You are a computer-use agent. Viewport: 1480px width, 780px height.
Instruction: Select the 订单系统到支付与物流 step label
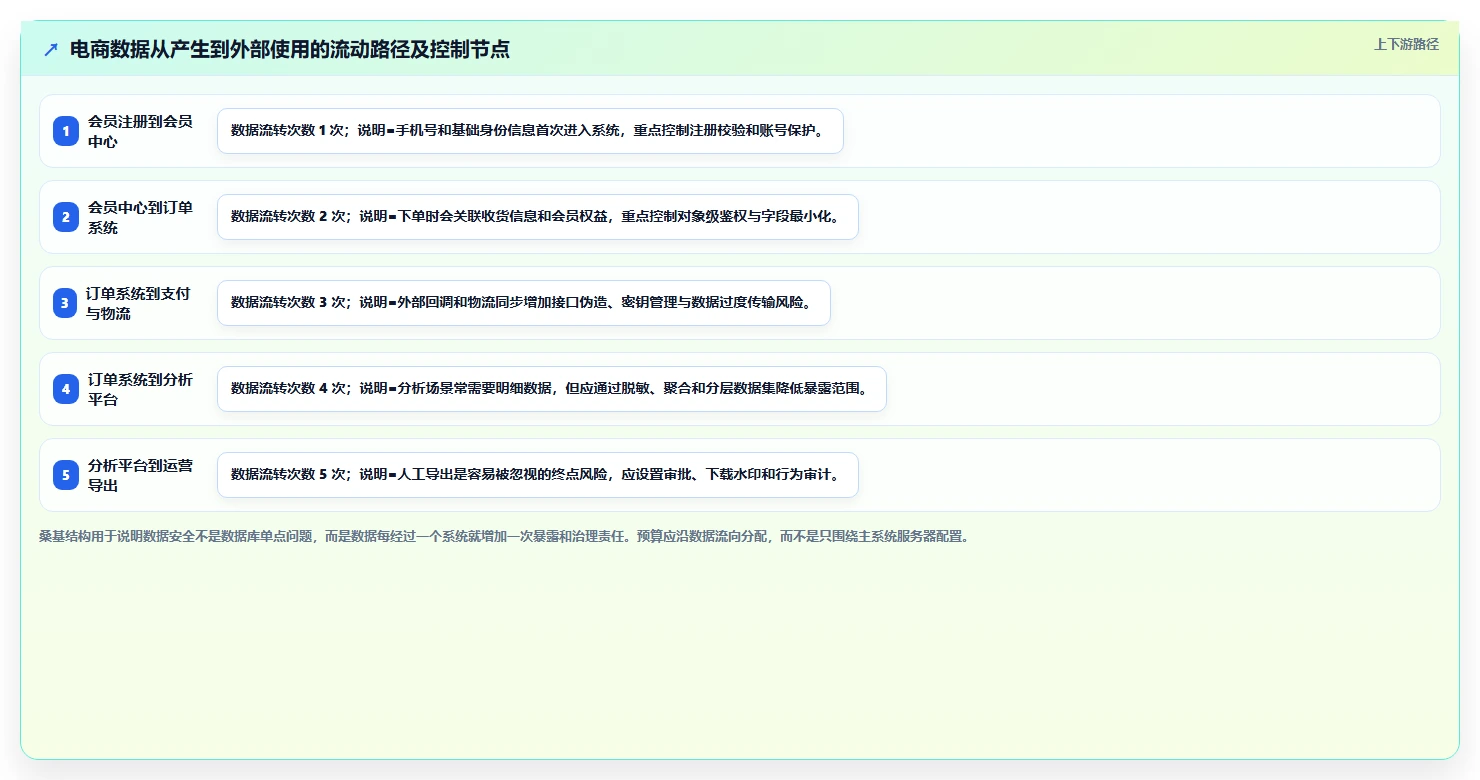[138, 303]
